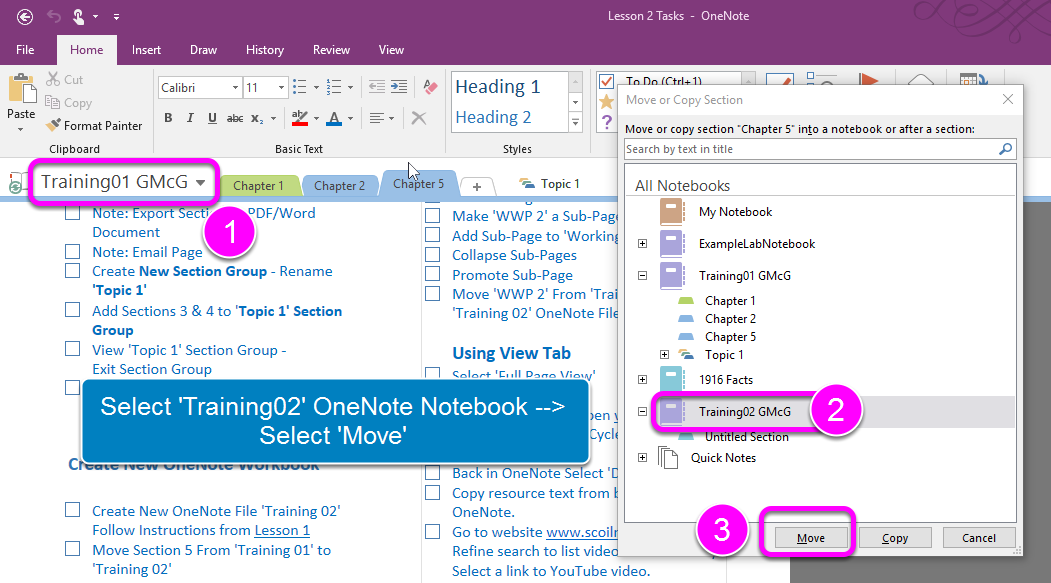Click the Undo icon in the quick access toolbar

click(54, 16)
